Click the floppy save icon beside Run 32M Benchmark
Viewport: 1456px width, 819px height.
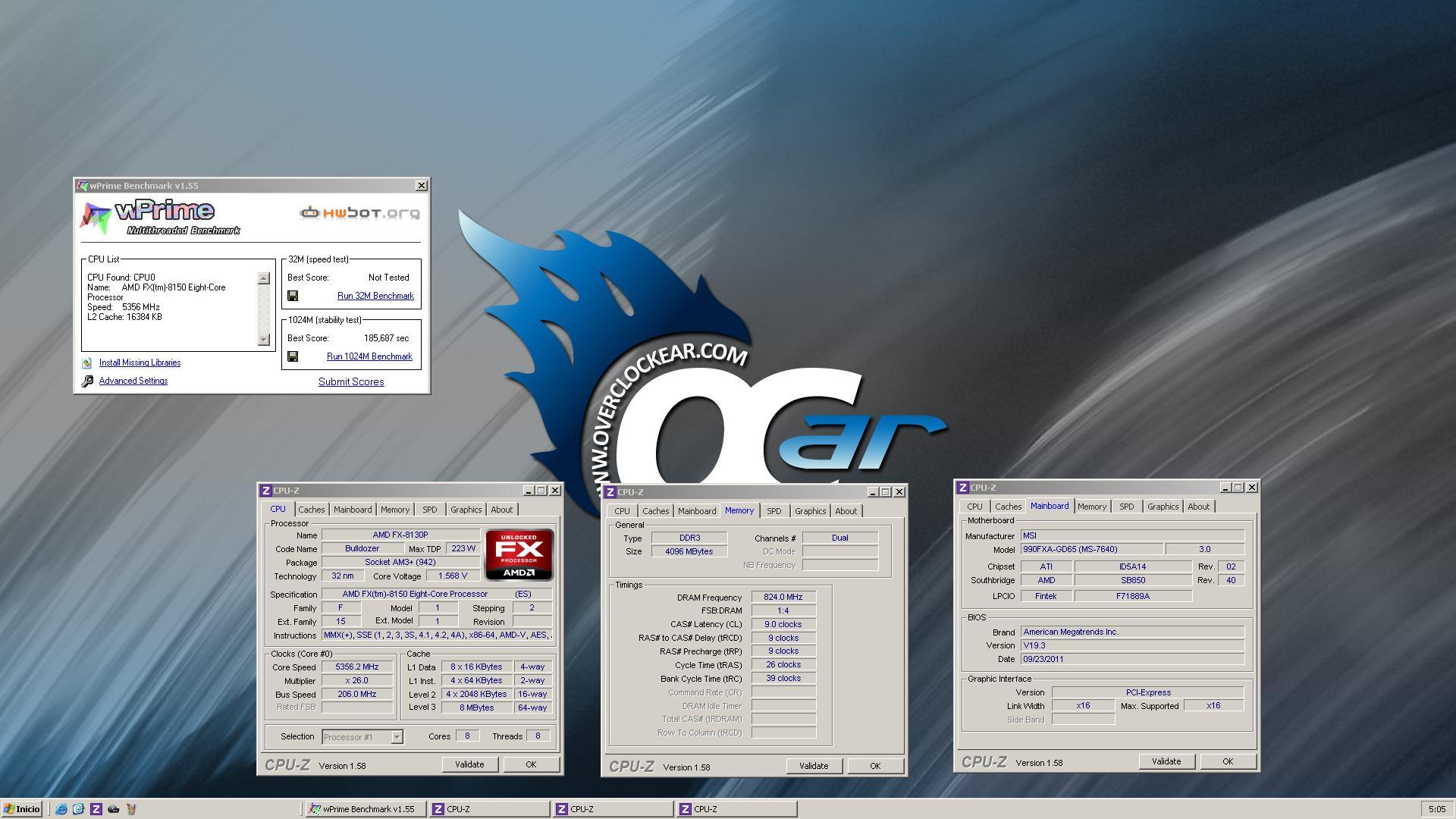point(293,296)
